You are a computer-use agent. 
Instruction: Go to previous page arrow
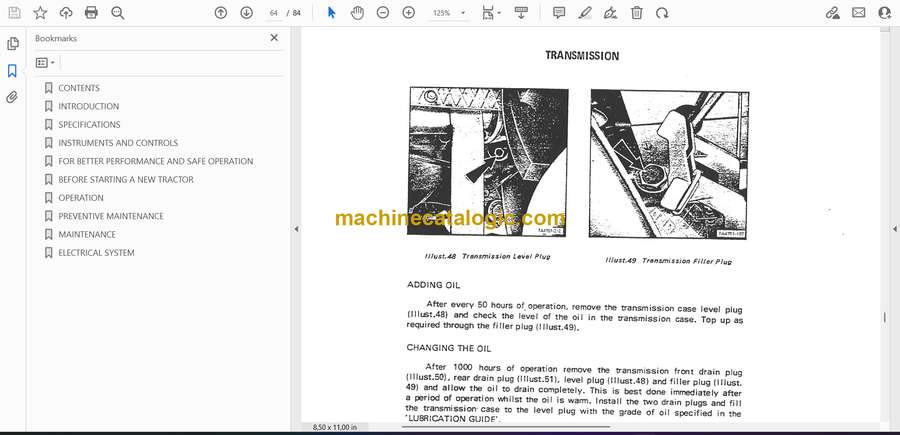(x=220, y=13)
